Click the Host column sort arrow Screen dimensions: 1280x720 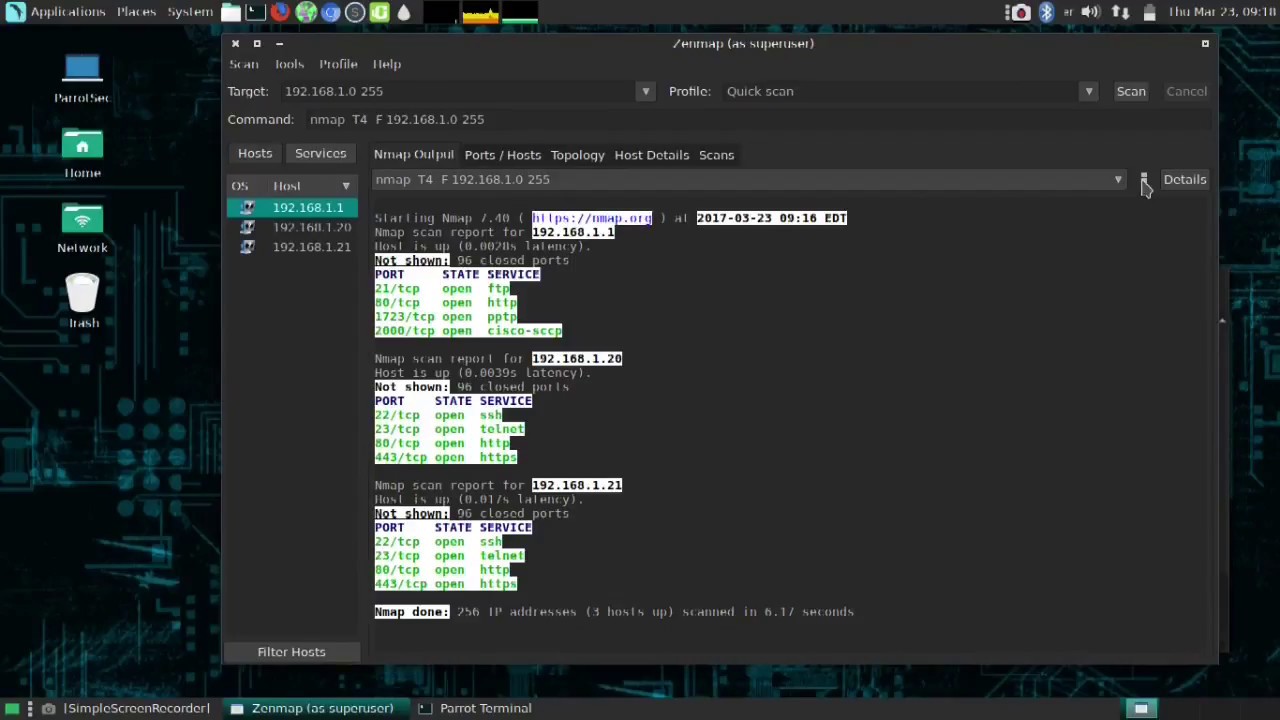click(x=346, y=186)
